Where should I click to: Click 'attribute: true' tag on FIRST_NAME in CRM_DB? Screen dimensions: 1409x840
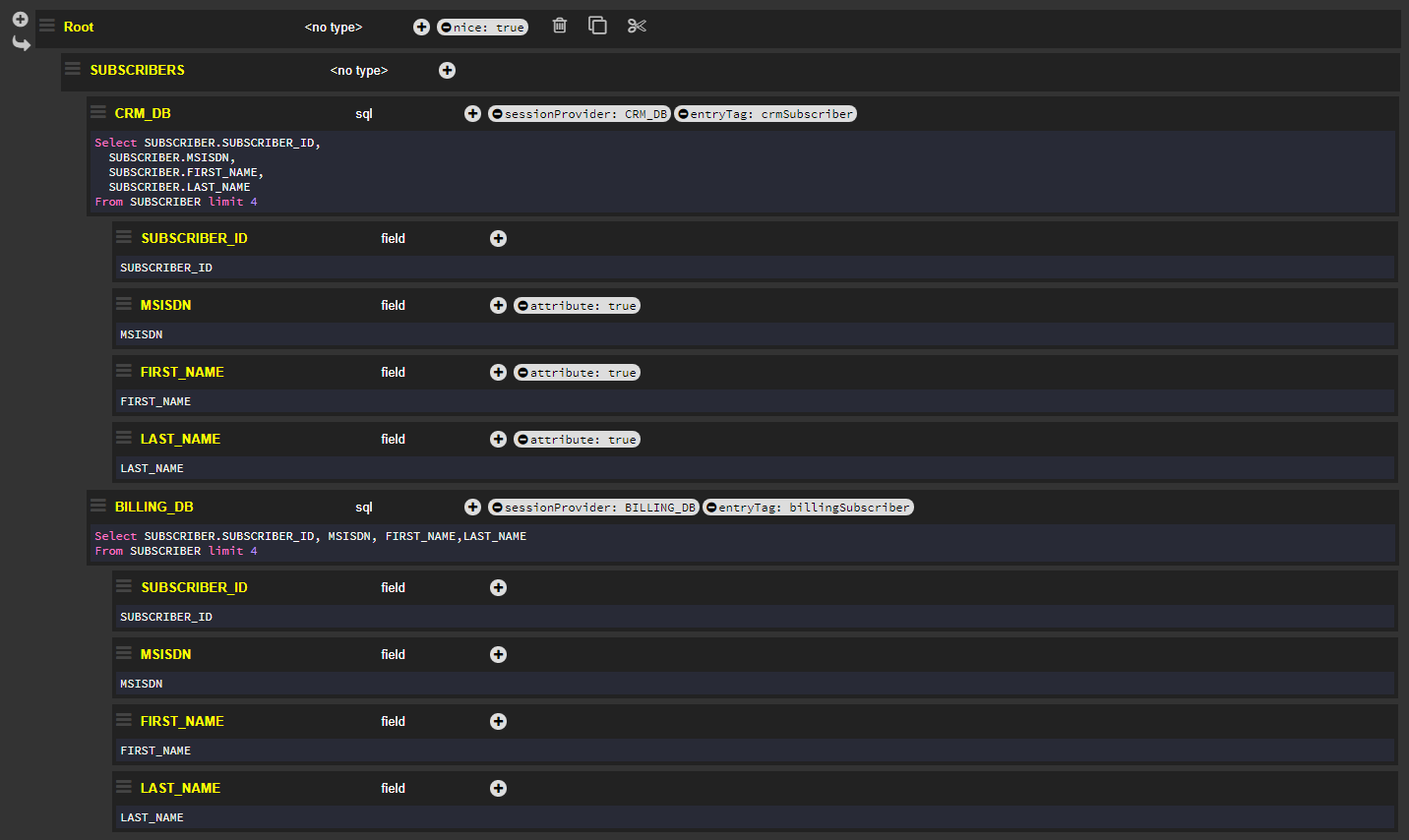tap(582, 373)
